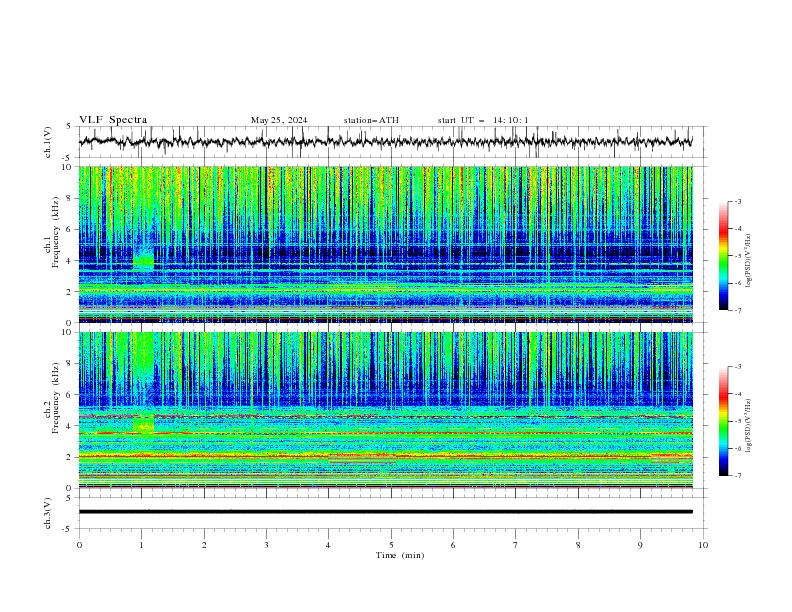Click the ch.1 spectrogram panel
Screen dimensions: 792x612
click(385, 244)
